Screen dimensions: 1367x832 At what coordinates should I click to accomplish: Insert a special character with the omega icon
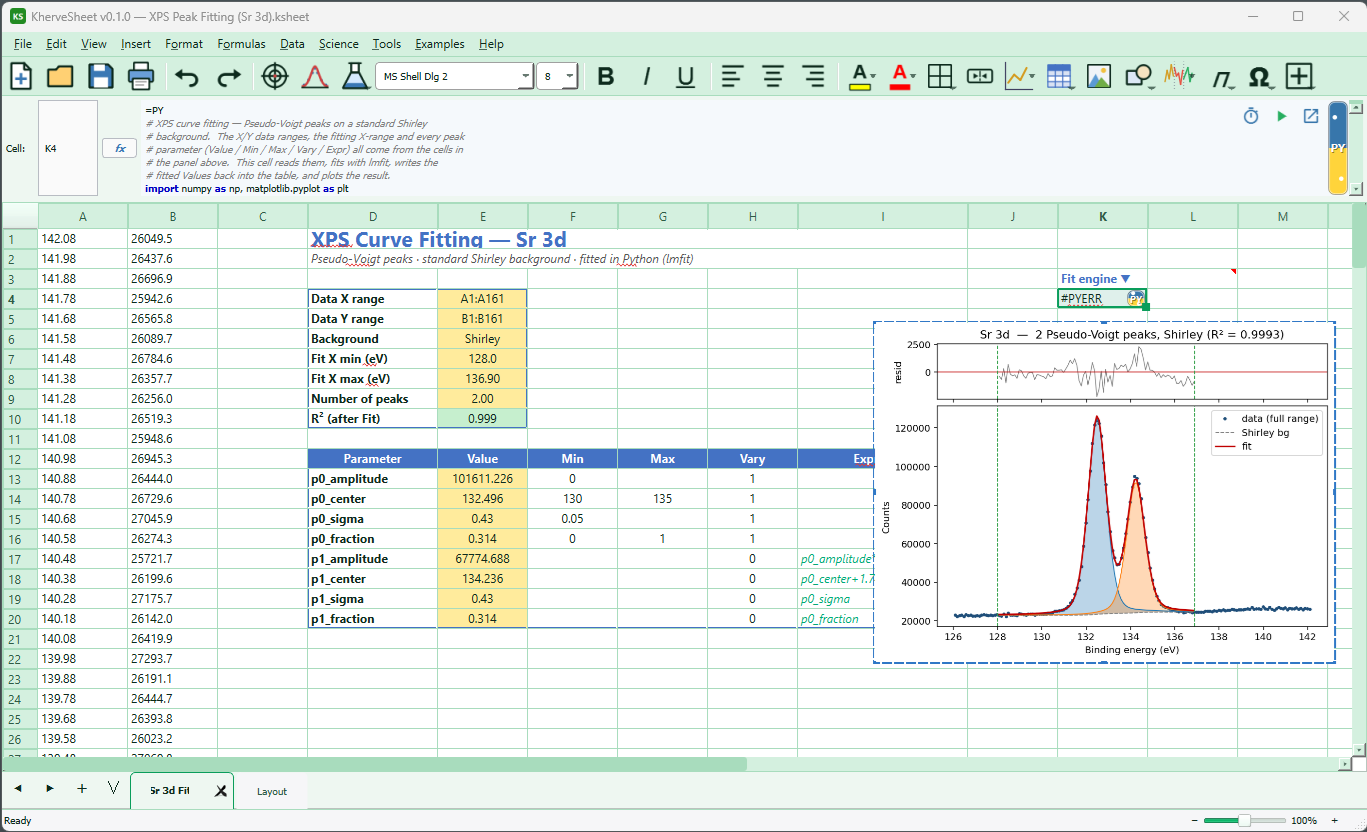click(x=1260, y=77)
